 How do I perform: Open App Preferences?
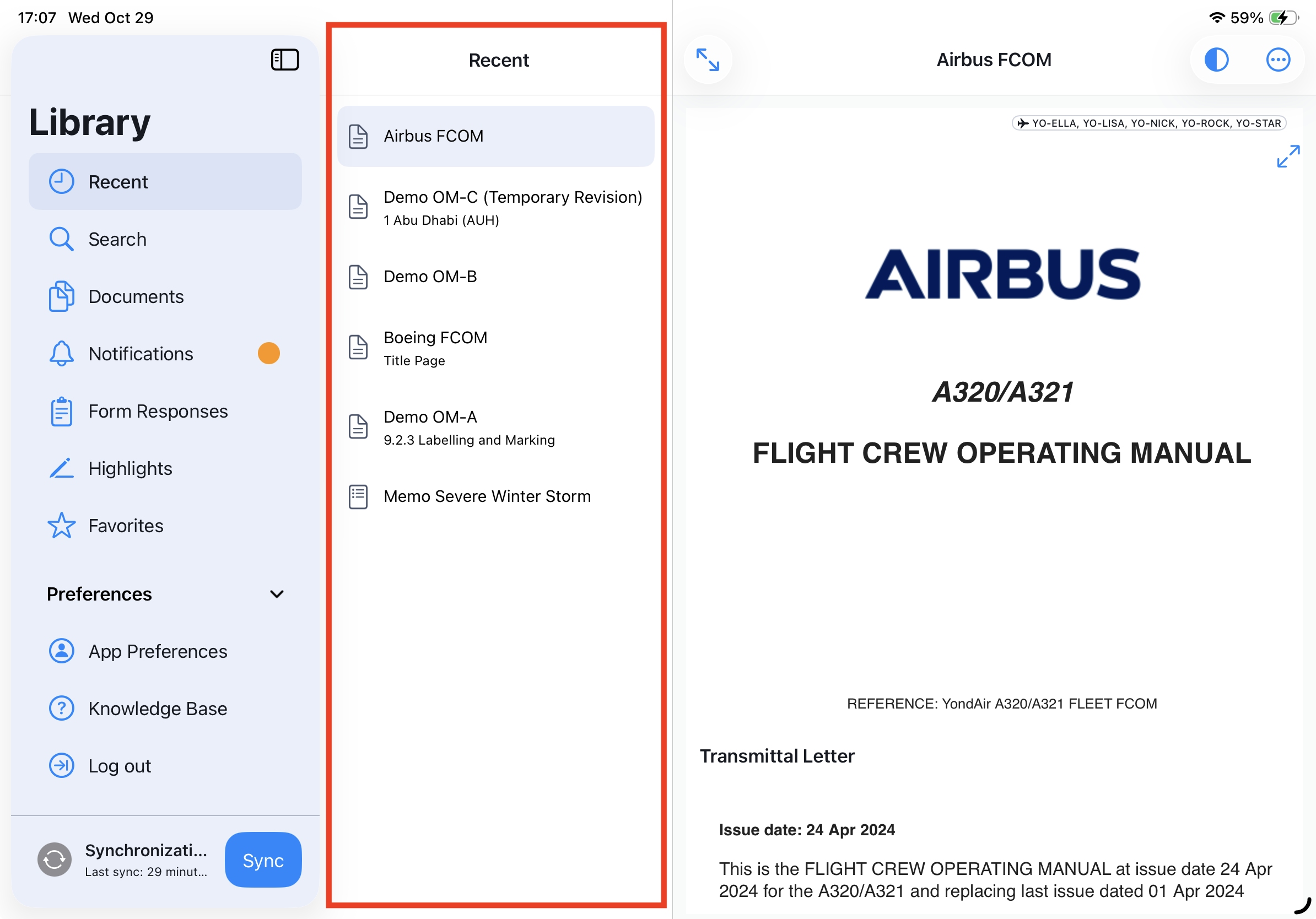[x=157, y=651]
